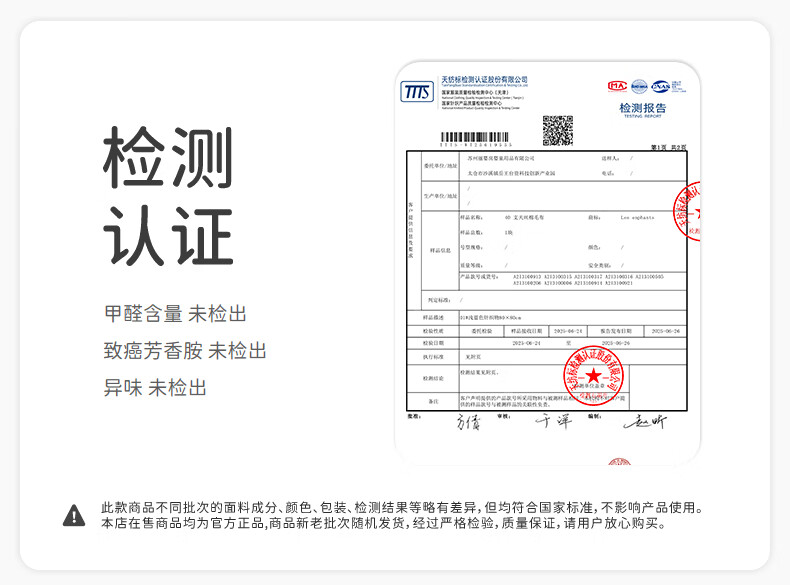
Task: Click the cut-off red seal at right edge
Action: [687, 211]
